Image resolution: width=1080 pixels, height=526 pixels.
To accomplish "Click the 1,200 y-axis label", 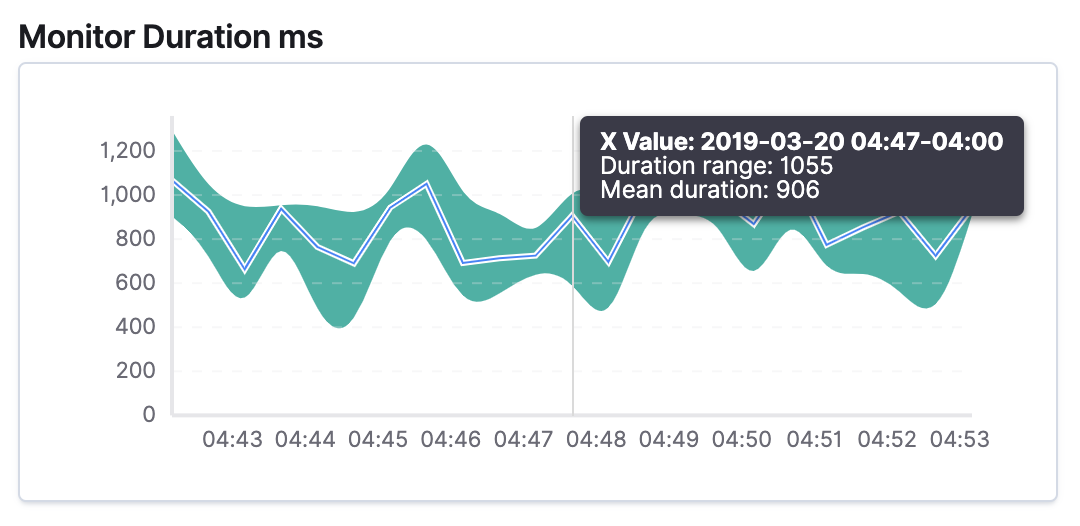I will [x=128, y=151].
